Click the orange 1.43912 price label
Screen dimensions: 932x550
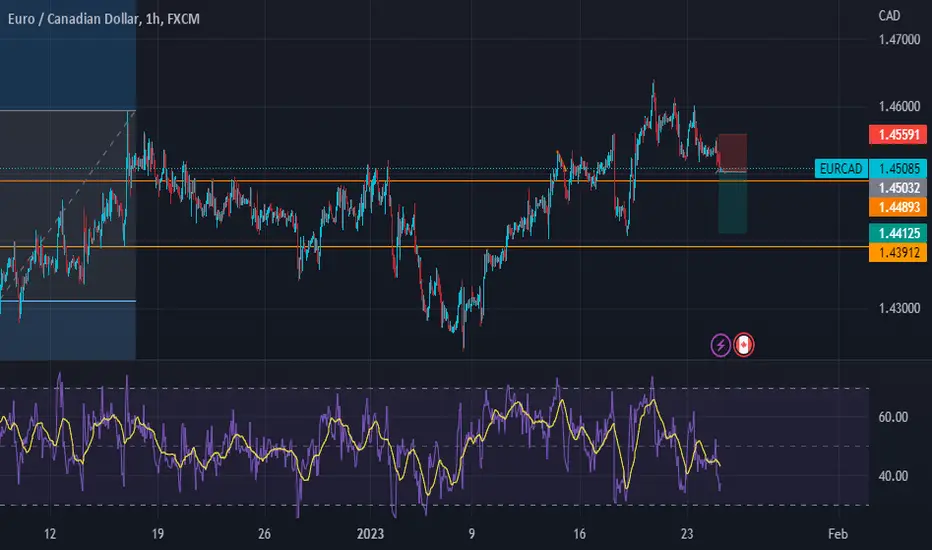pos(898,252)
